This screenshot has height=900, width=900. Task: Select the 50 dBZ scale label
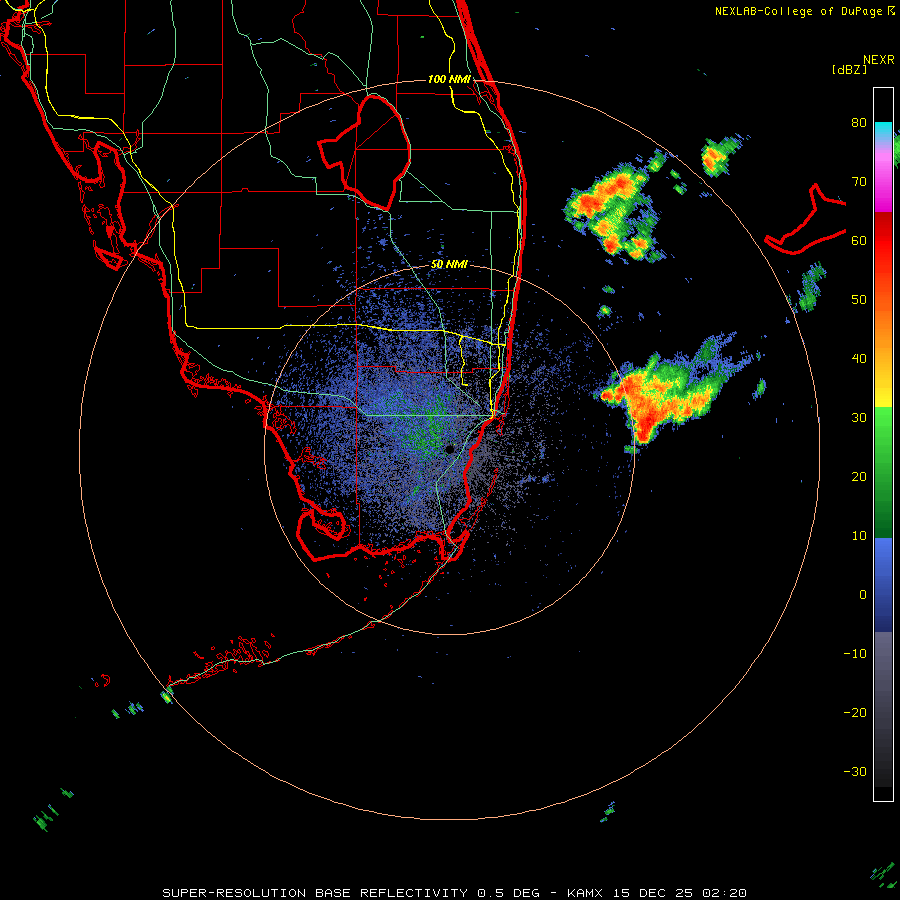click(x=859, y=300)
